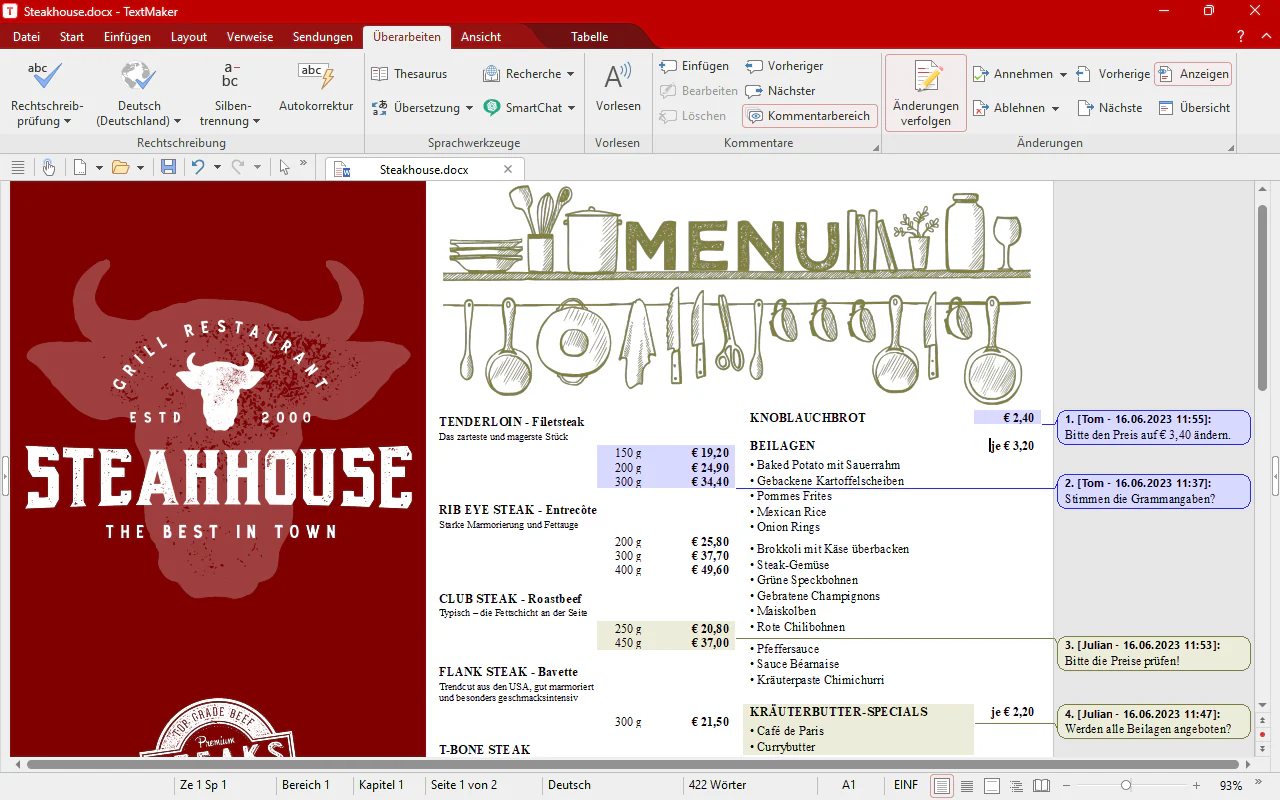
Task: Click the hamburger menu icon in toolbar
Action: coord(17,167)
